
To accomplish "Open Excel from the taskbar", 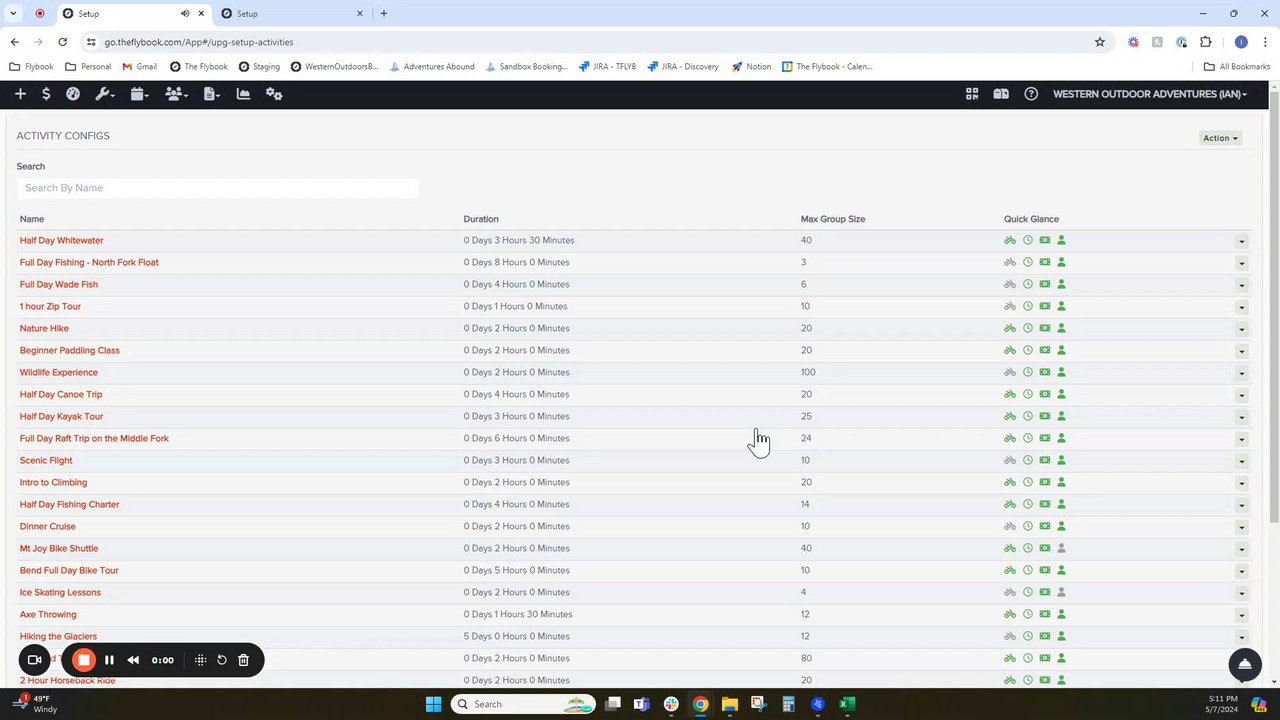I will tap(846, 704).
